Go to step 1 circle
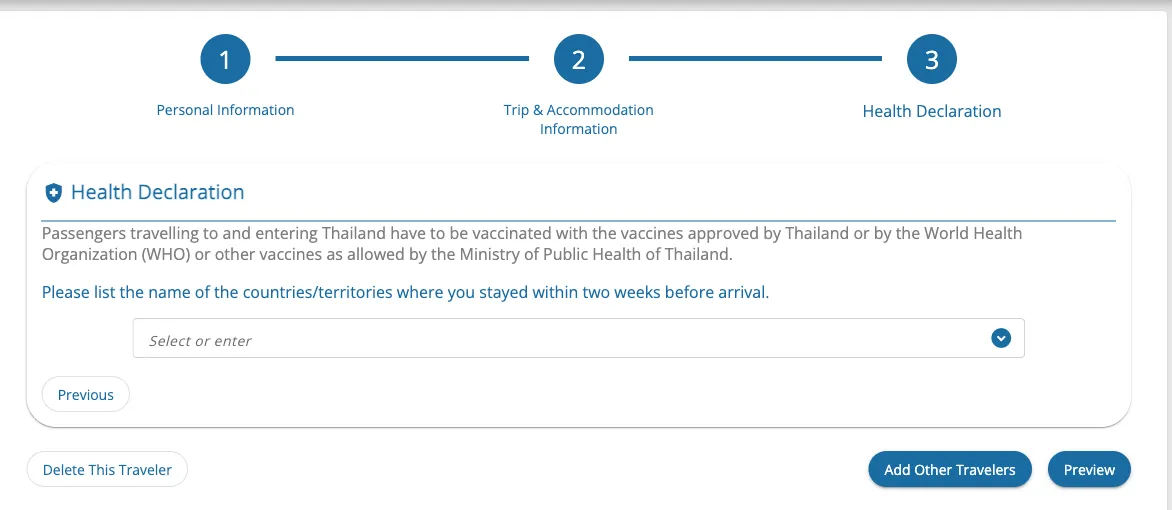The height and width of the screenshot is (510, 1172). 225,59
